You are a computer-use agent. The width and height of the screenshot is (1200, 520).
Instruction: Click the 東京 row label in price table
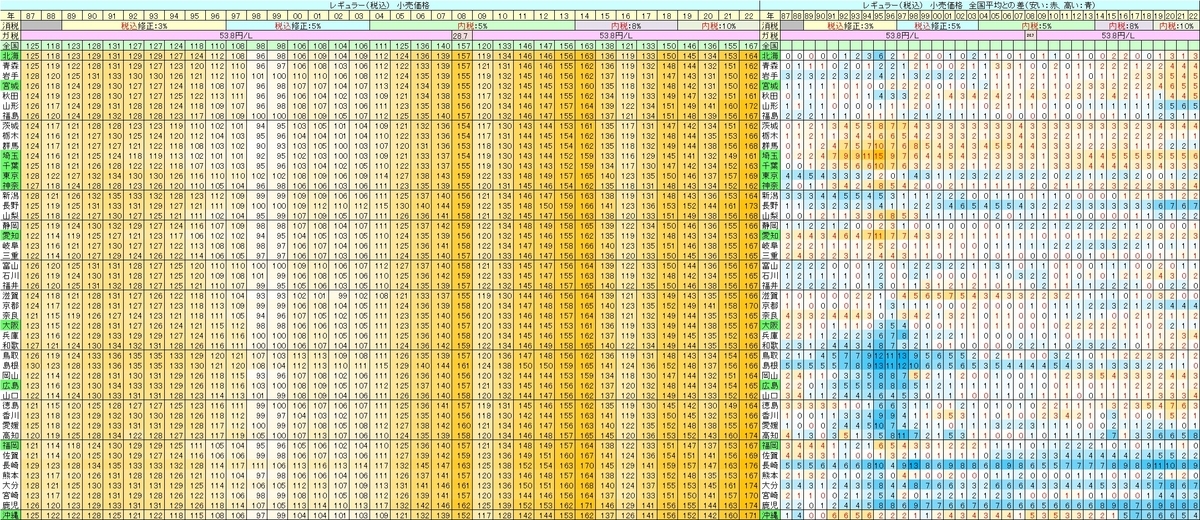tap(11, 176)
